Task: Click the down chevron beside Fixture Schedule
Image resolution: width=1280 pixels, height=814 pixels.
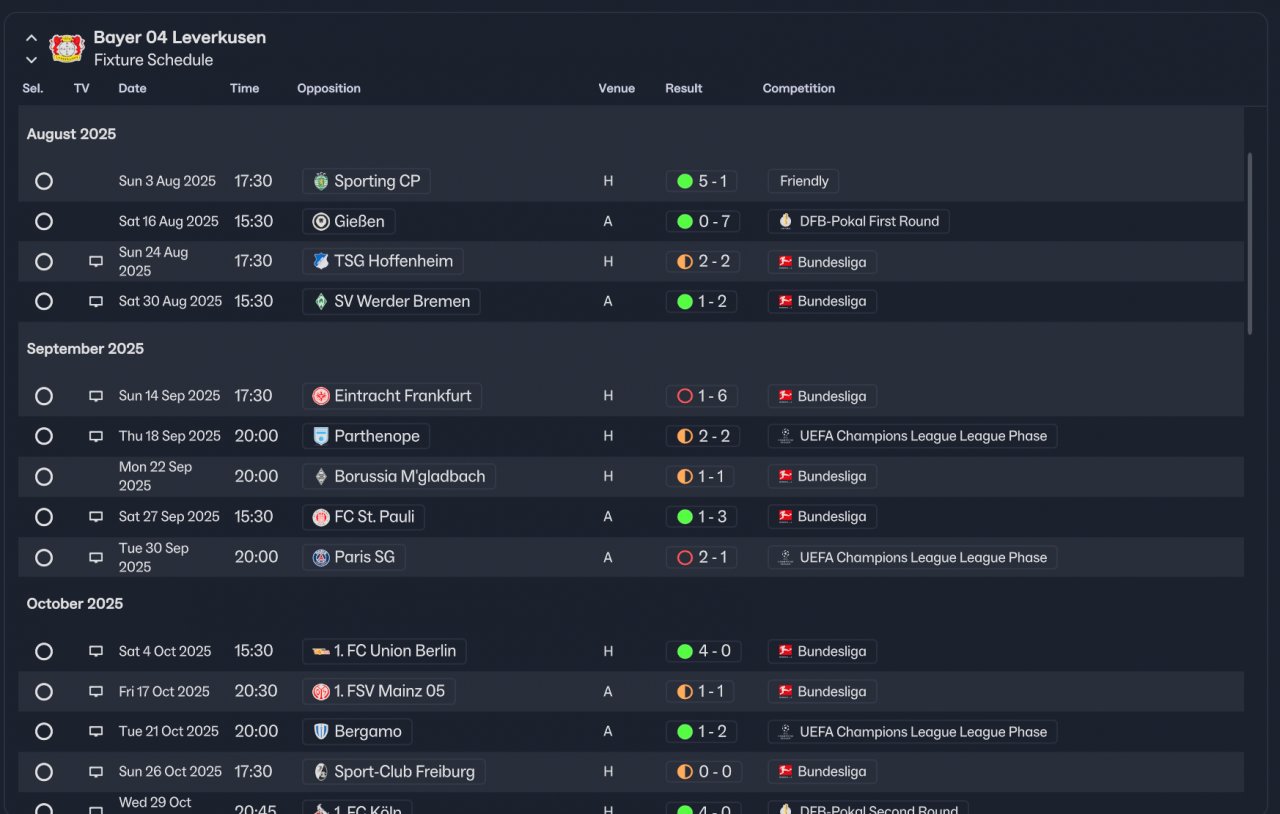Action: click(x=31, y=60)
